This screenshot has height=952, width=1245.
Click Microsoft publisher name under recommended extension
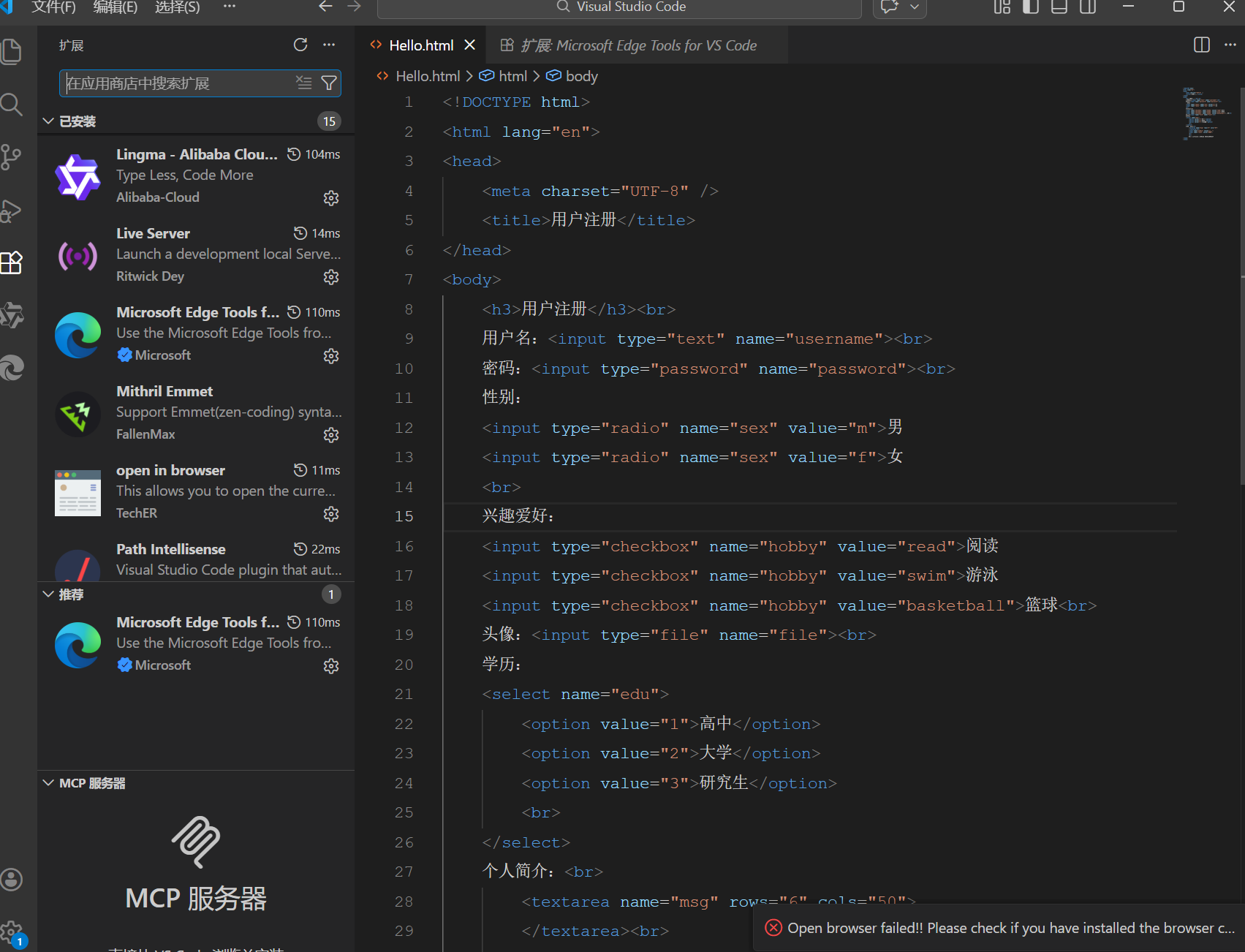(x=162, y=665)
